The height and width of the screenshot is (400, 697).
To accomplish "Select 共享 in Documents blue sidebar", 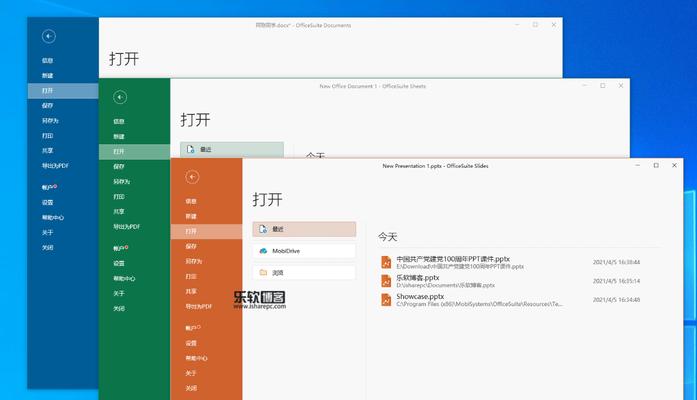I will click(x=48, y=151).
